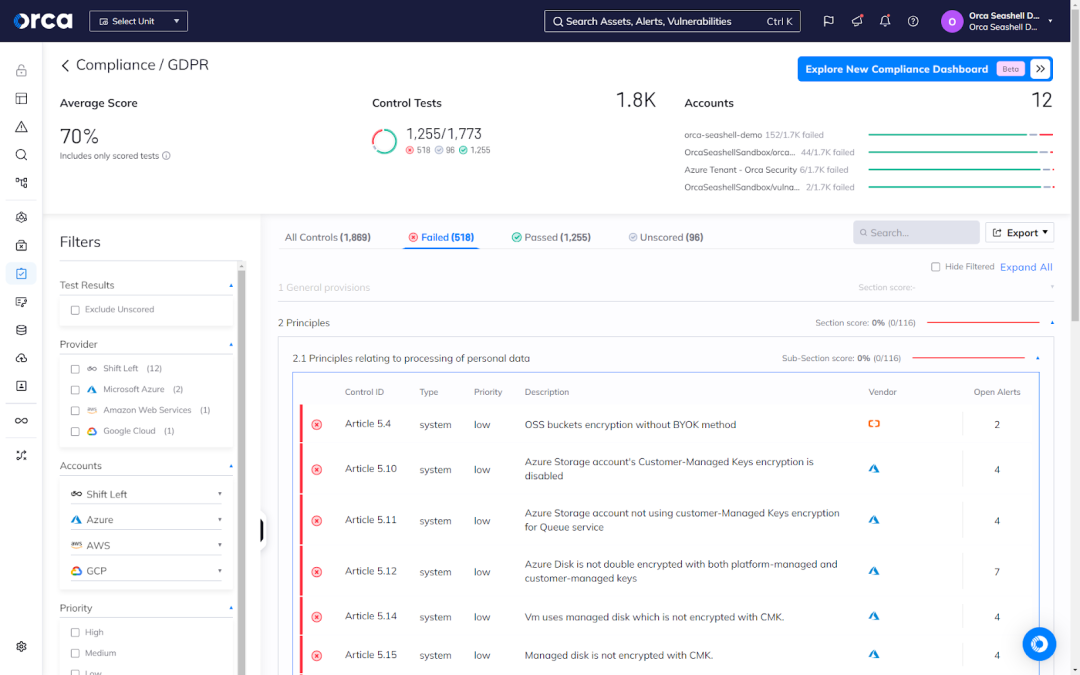The width and height of the screenshot is (1080, 675).
Task: Click the double-arrow button beside Beta
Action: 1040,69
